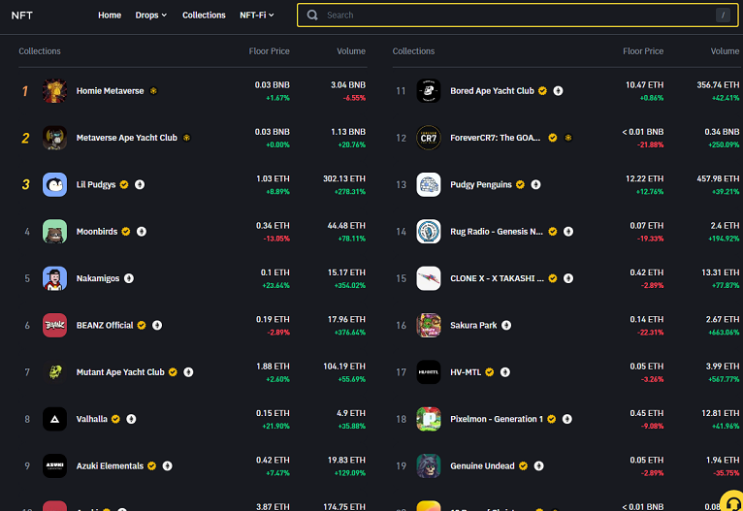This screenshot has width=743, height=511.
Task: Click Ethereum icon beside Pudgy Penguins
Action: click(x=536, y=184)
